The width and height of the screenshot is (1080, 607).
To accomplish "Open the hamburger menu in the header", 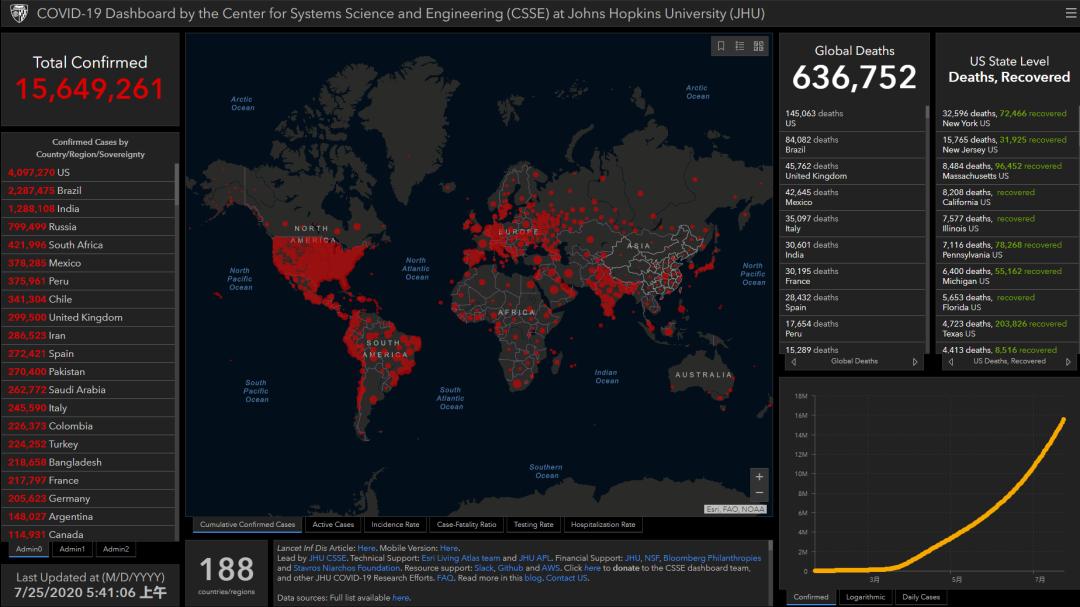I will click(x=1071, y=13).
